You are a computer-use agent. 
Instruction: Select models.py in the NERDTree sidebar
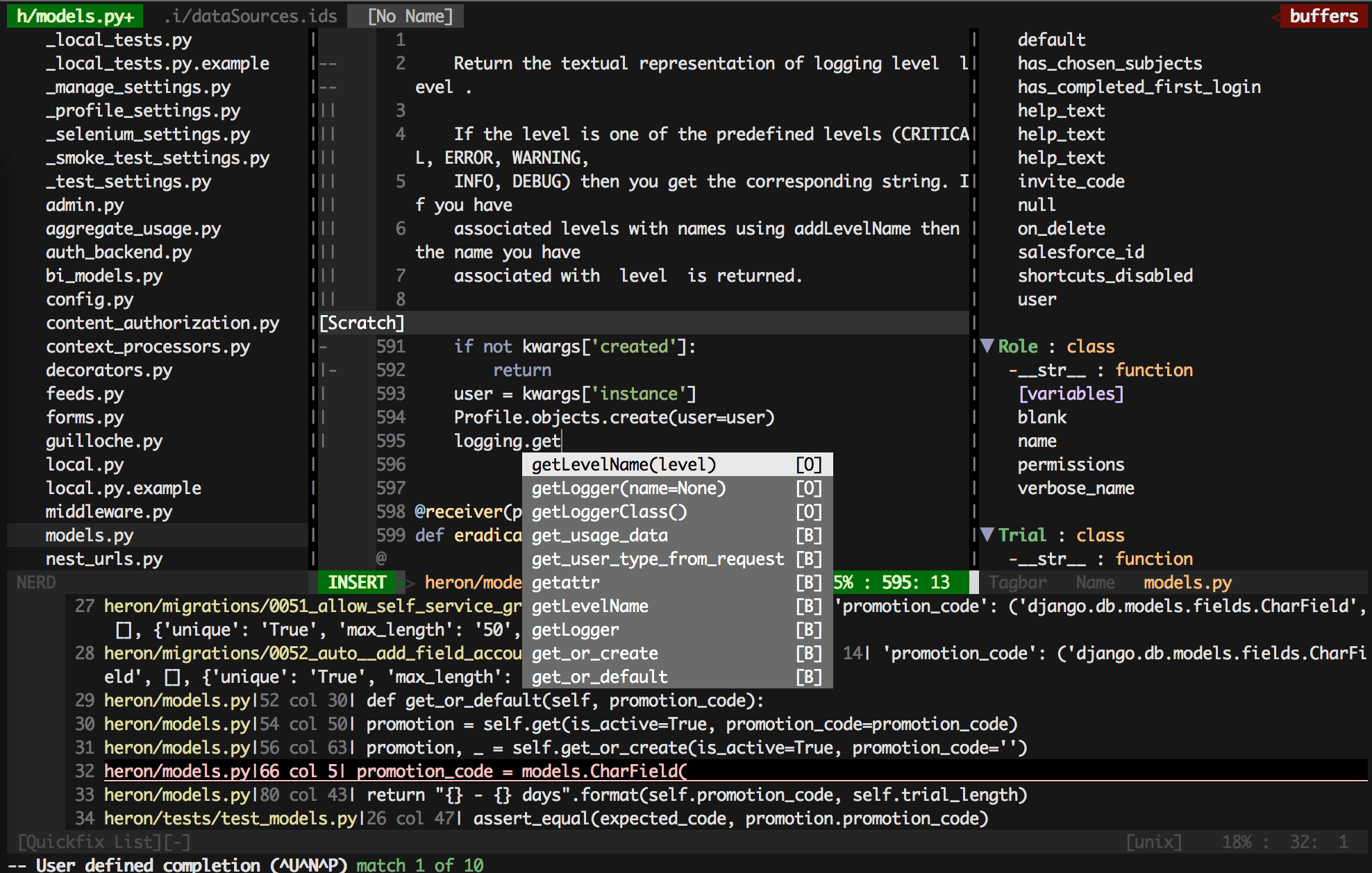[x=89, y=534]
